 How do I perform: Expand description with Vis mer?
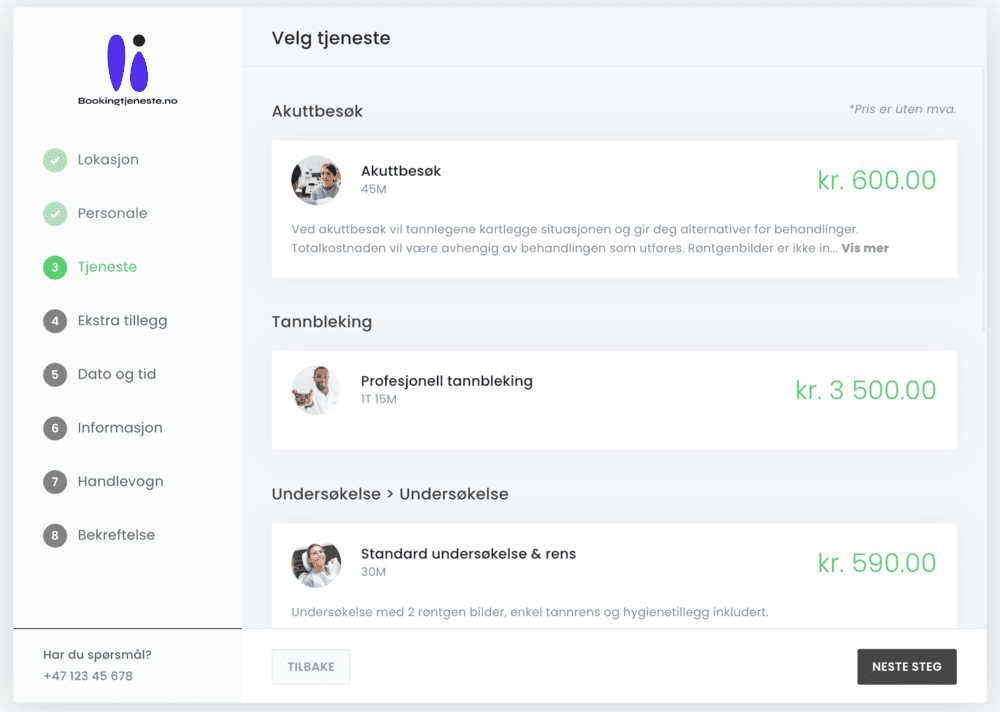(865, 248)
